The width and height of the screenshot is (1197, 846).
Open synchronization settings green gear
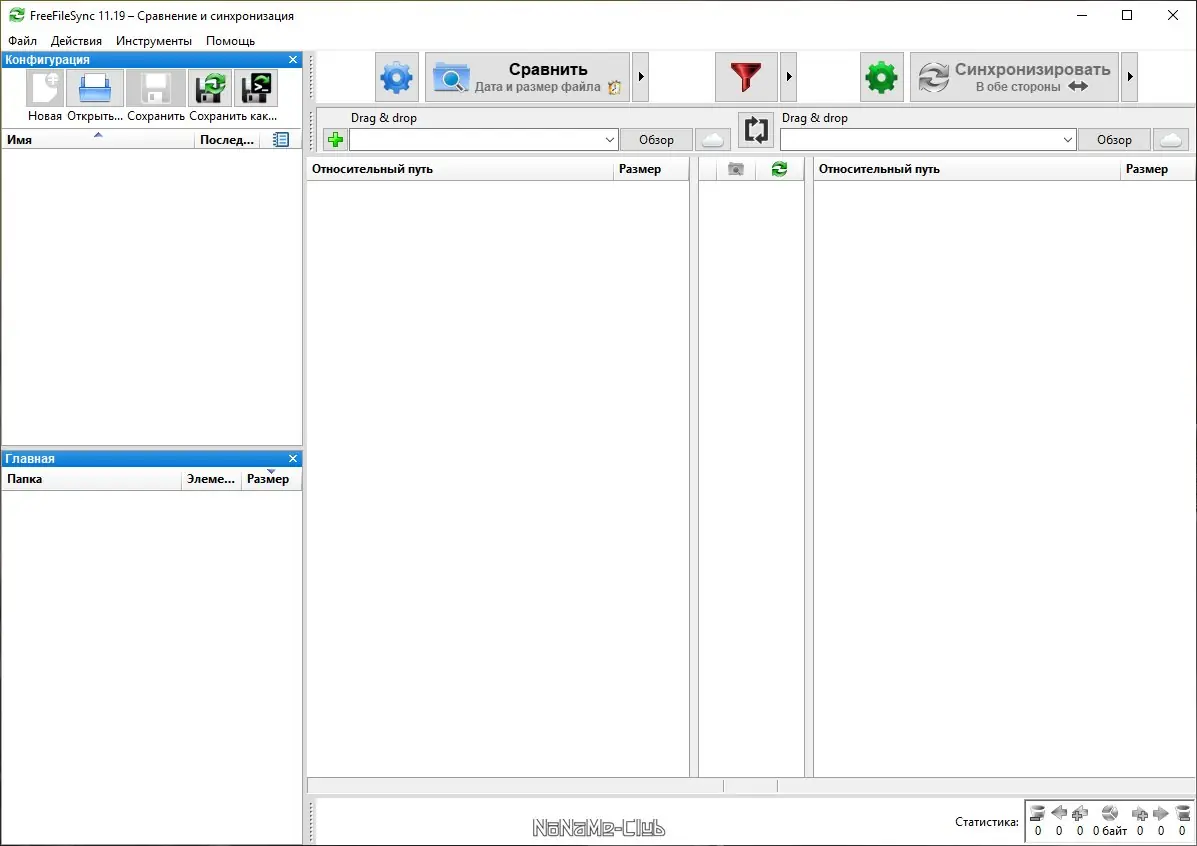882,77
